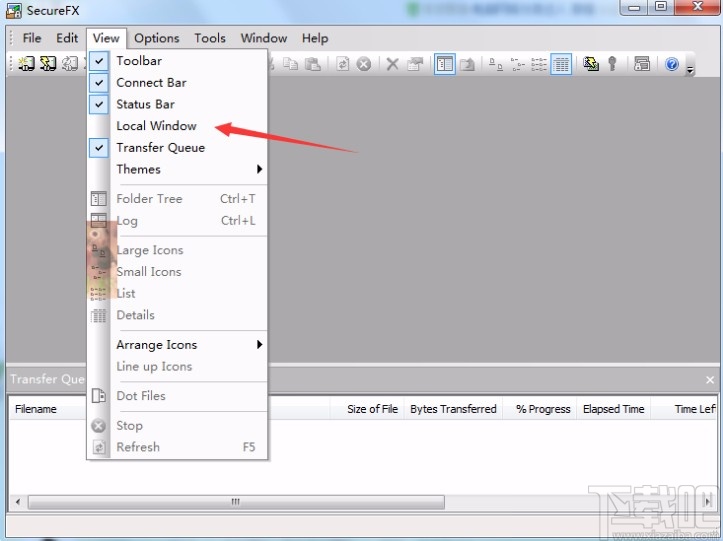Click the Details grid icon in menu
This screenshot has width=723, height=541.
(99, 315)
